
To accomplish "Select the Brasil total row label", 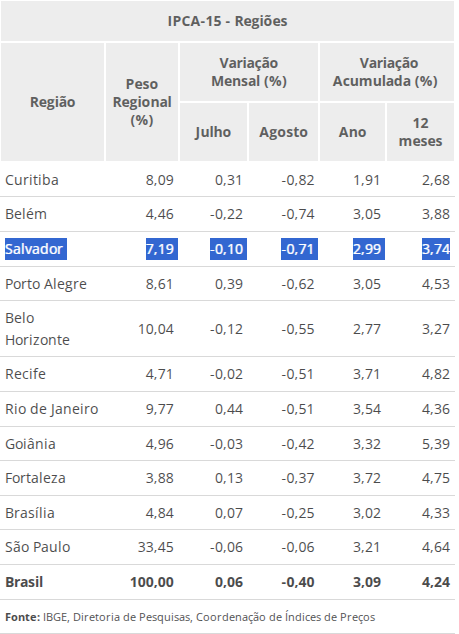I will (x=24, y=582).
